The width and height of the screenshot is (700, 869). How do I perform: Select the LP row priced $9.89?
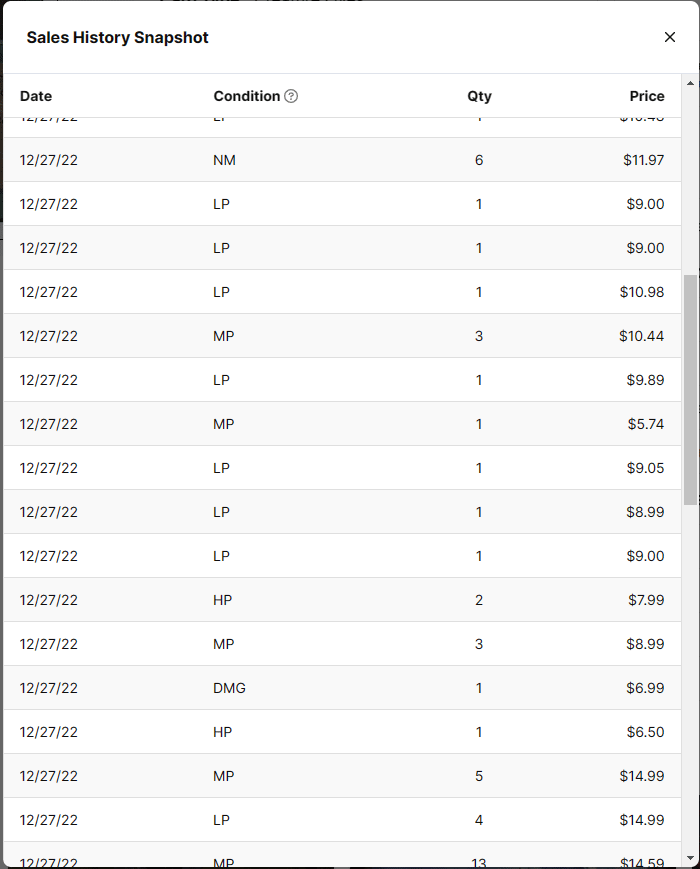pyautogui.click(x=340, y=380)
